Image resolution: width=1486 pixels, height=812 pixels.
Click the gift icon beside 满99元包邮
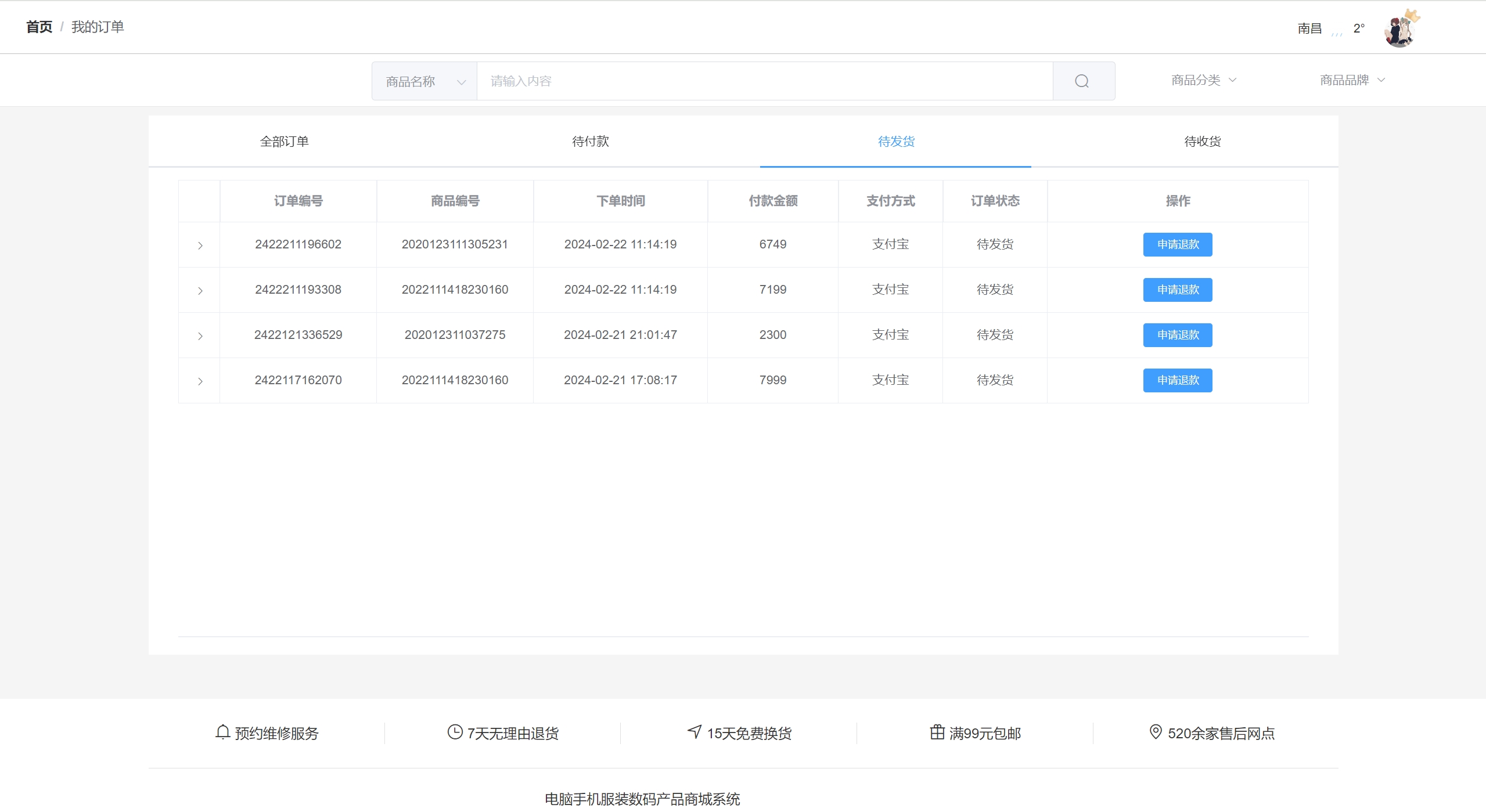(x=937, y=732)
